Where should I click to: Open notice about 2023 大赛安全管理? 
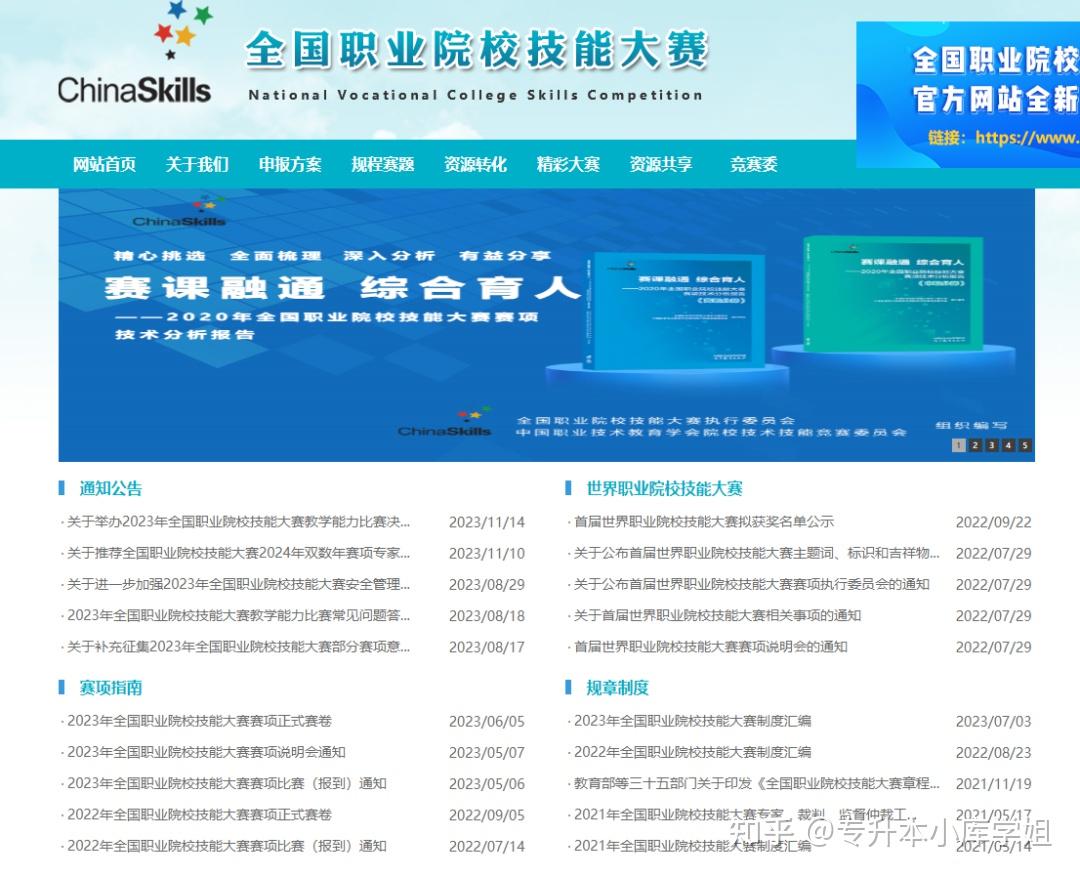(x=238, y=584)
